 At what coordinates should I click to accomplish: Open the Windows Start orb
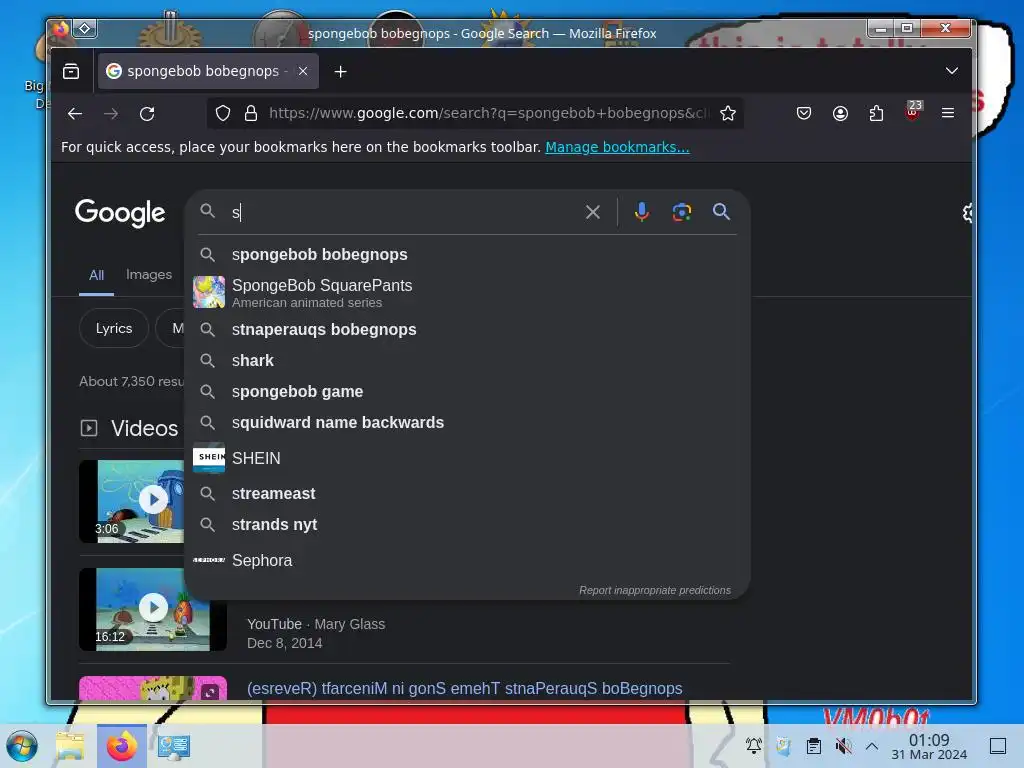click(x=22, y=746)
